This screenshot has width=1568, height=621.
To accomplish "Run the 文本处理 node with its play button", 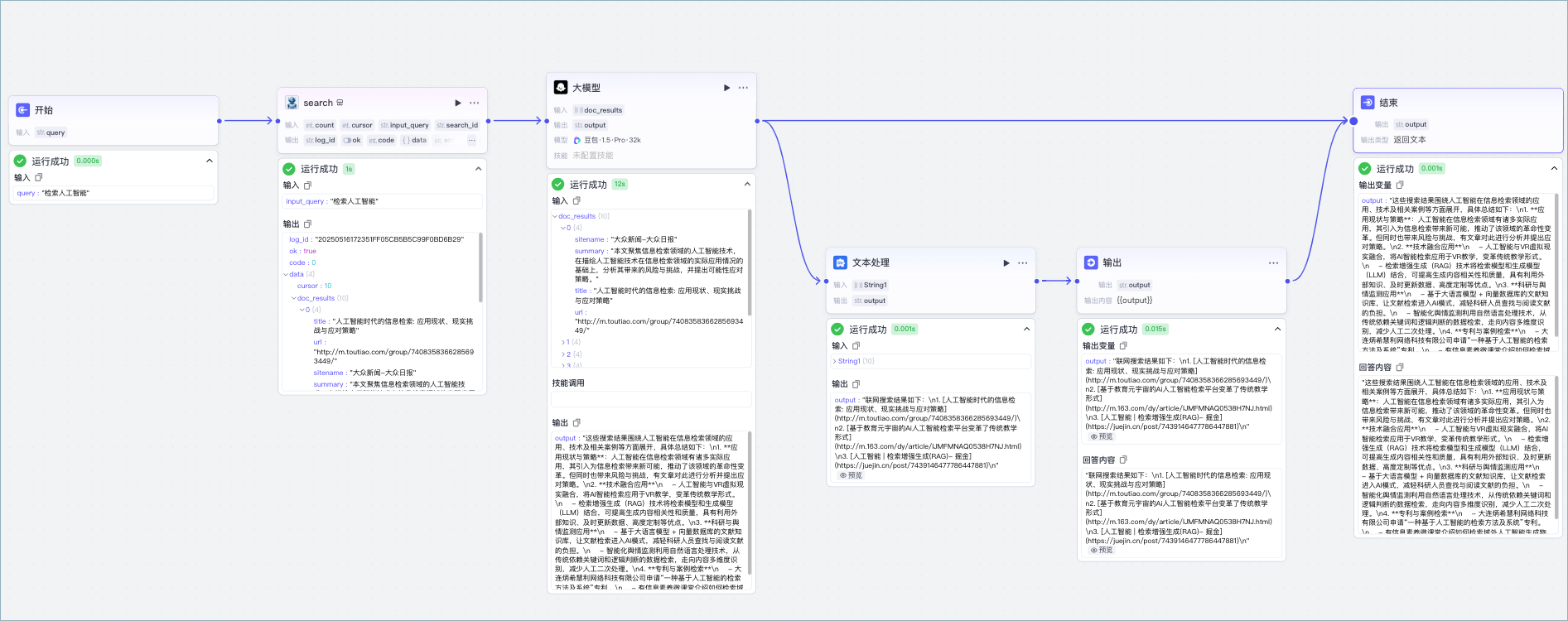I will [1006, 262].
